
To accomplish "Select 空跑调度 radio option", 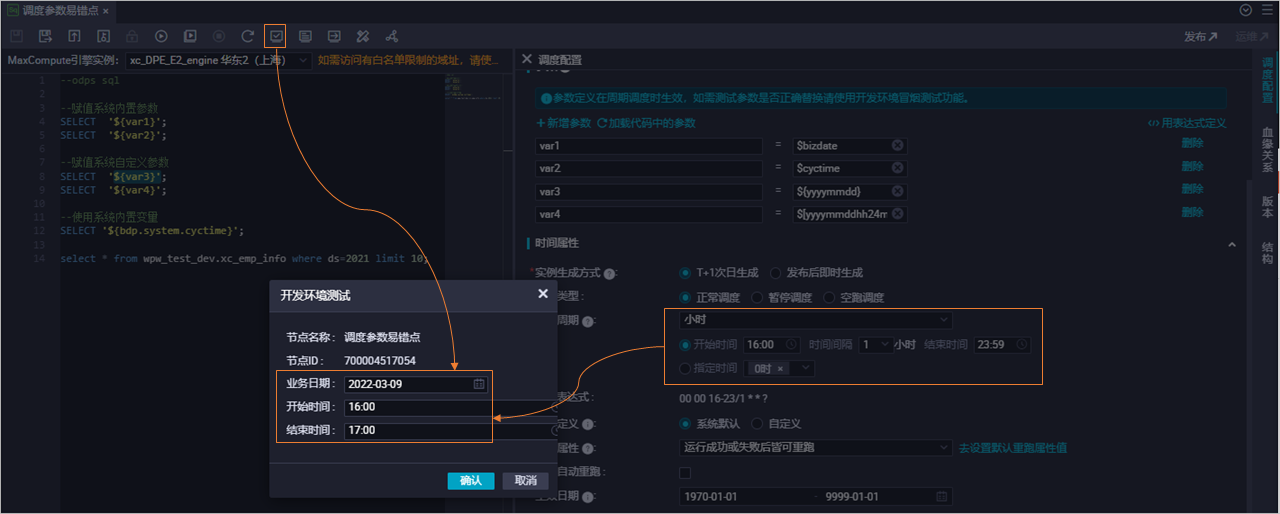I will point(830,297).
